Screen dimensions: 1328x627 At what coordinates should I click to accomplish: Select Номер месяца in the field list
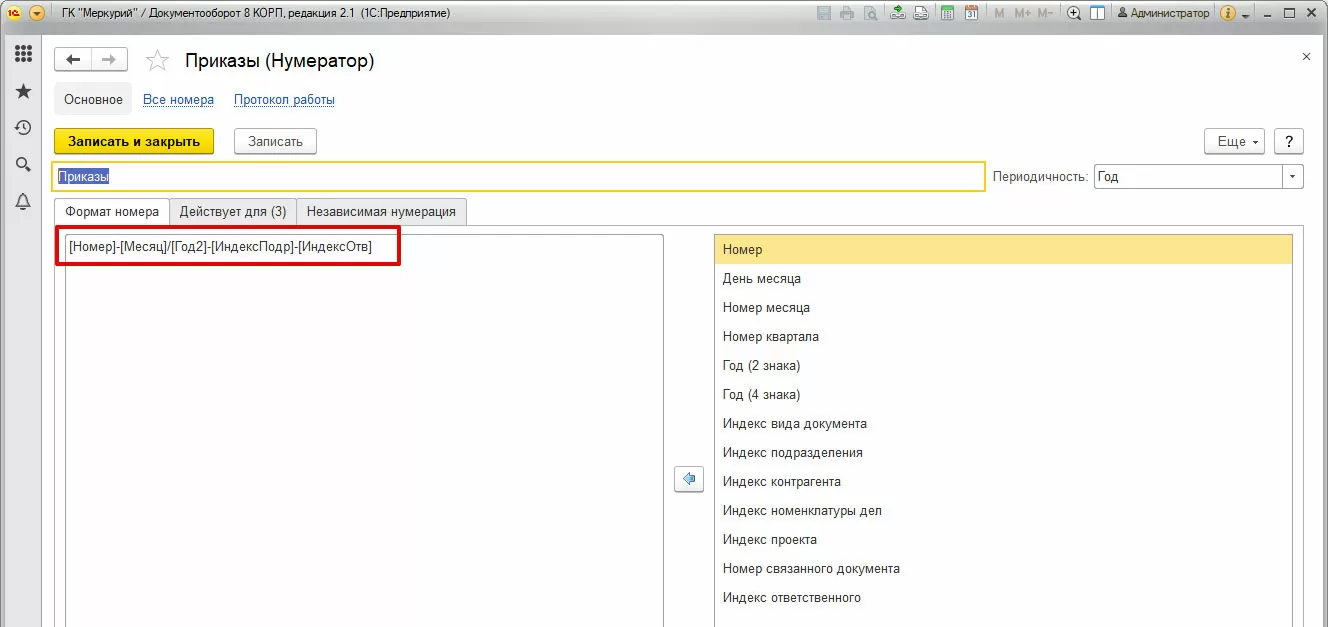1003,308
